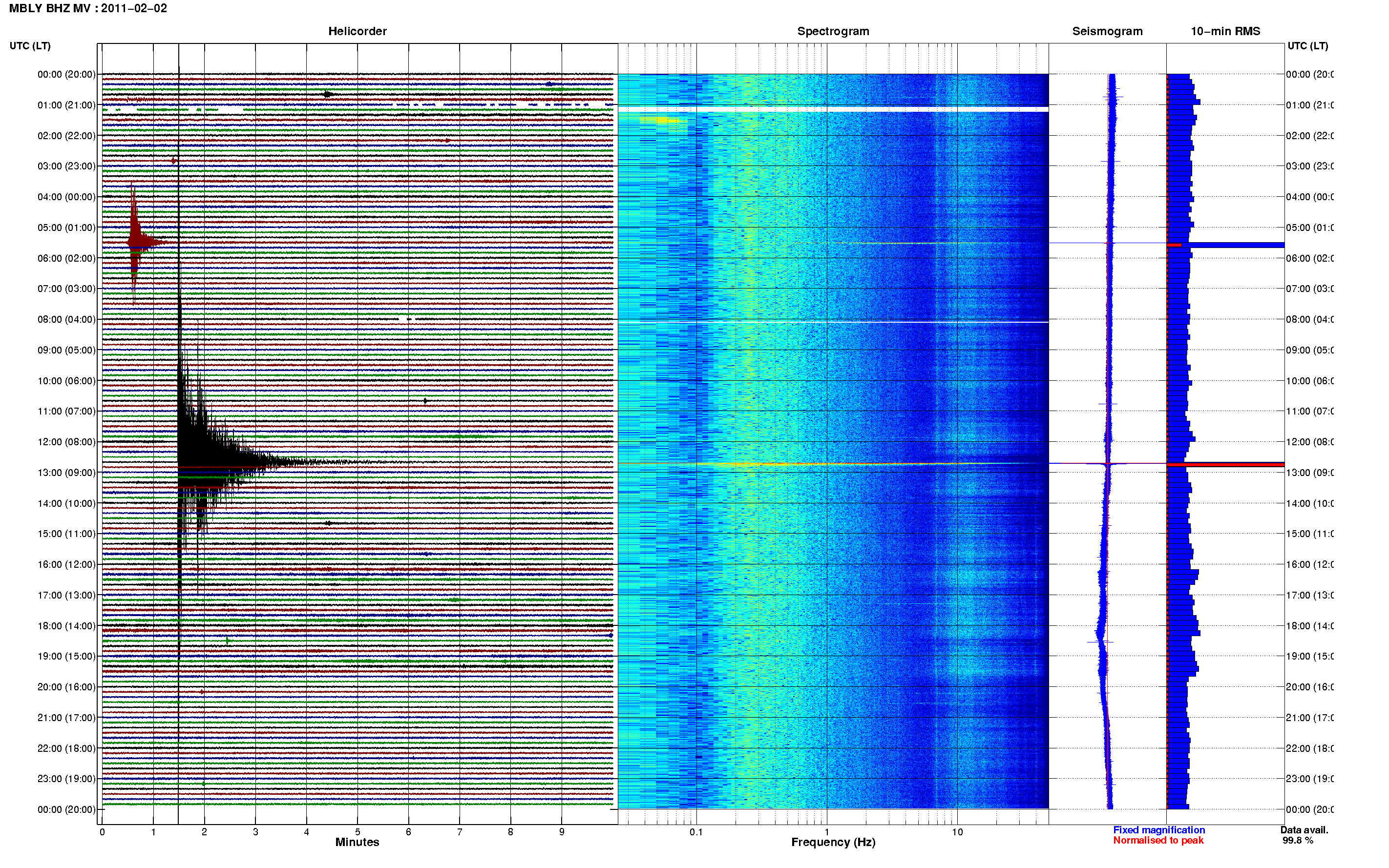This screenshot has width=1389, height=868.
Task: Click the left time label '14:00 (10:00)'
Action: click(x=66, y=503)
